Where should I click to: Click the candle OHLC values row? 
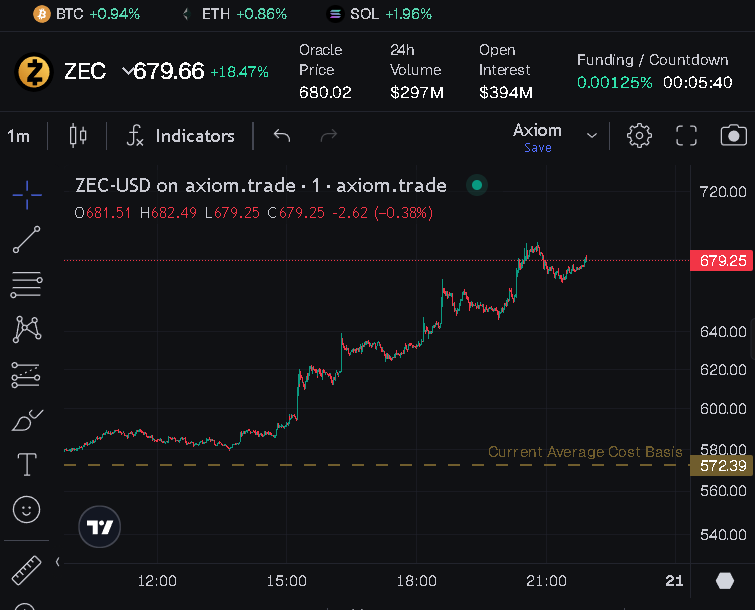pyautogui.click(x=253, y=213)
